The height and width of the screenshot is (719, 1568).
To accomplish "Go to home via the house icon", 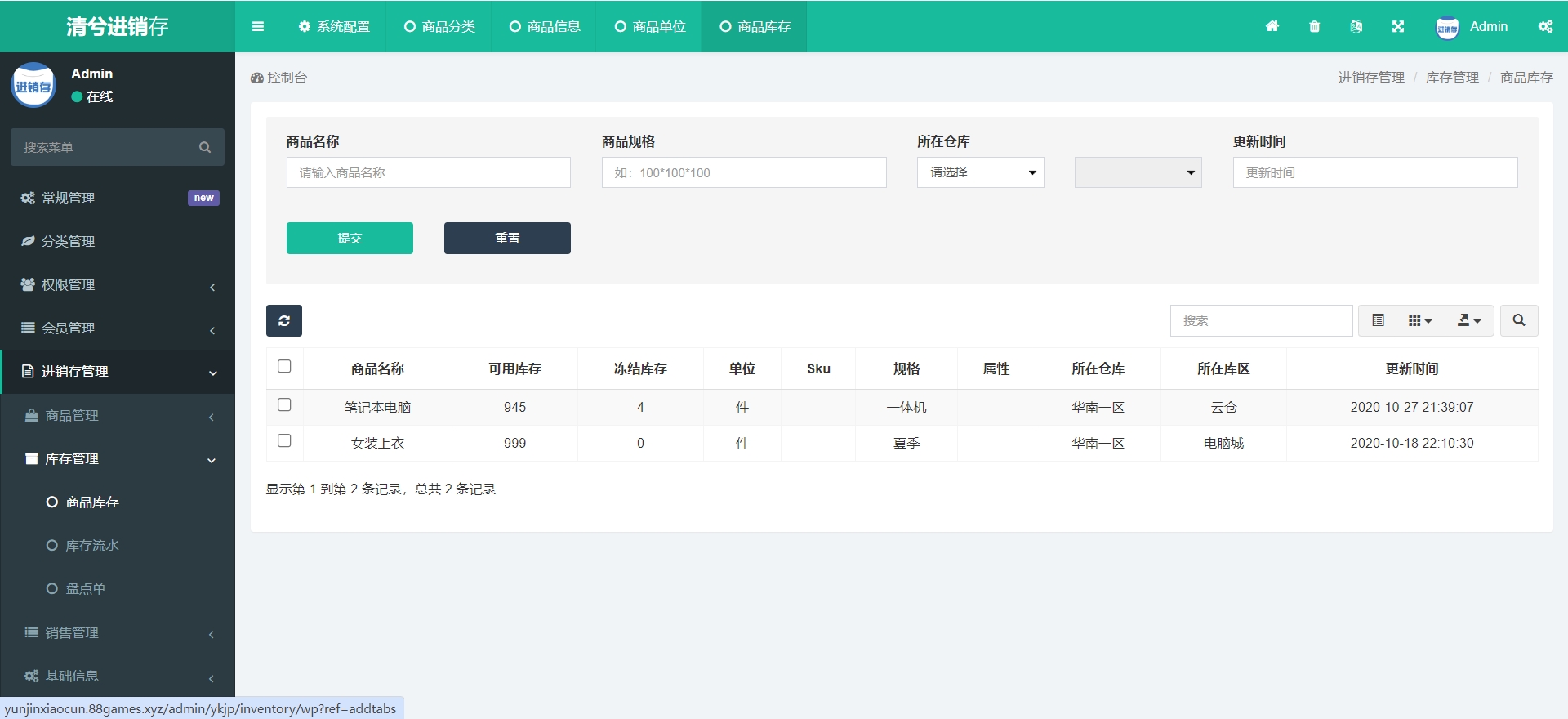I will [1272, 26].
